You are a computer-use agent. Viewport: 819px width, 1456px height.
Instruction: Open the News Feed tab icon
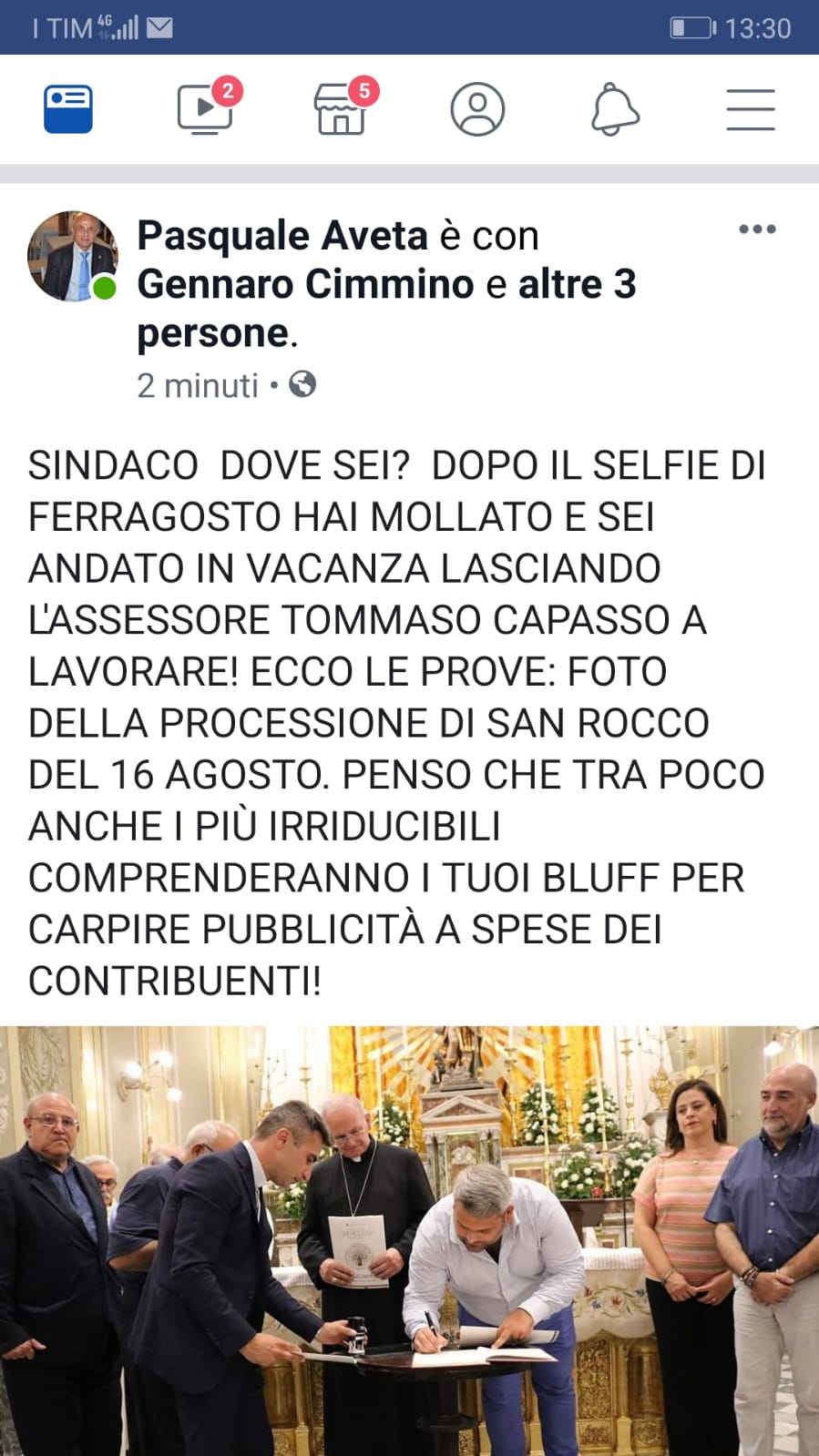pos(68,109)
